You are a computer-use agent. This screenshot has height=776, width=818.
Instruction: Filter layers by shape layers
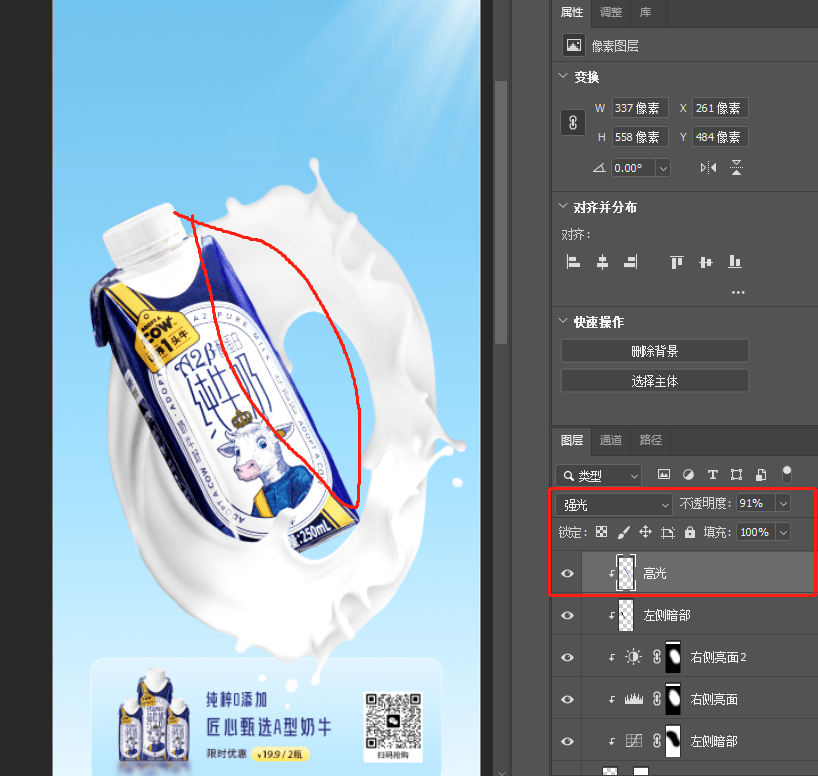(x=736, y=474)
